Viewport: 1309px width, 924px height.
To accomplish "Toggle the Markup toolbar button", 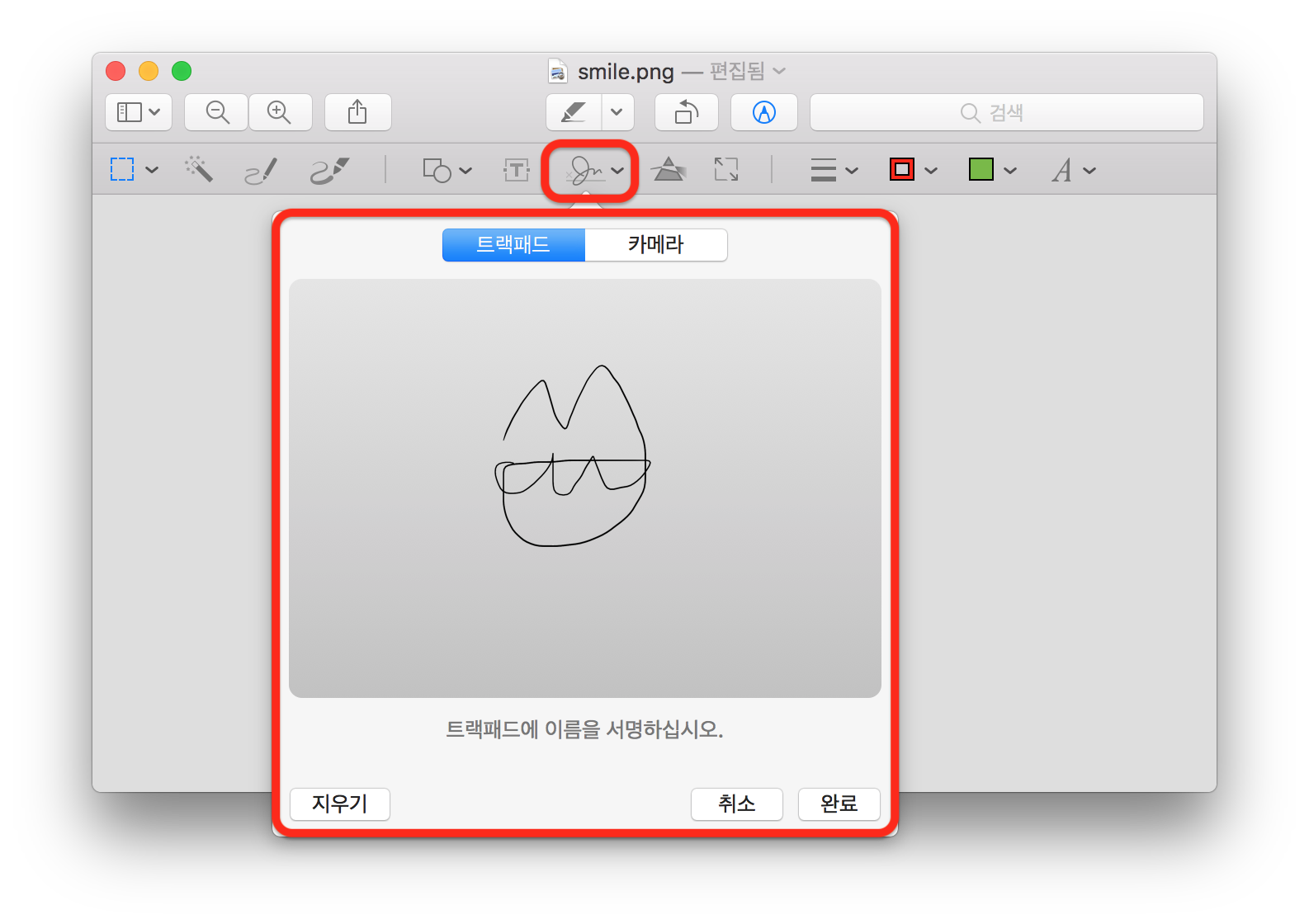I will (764, 112).
